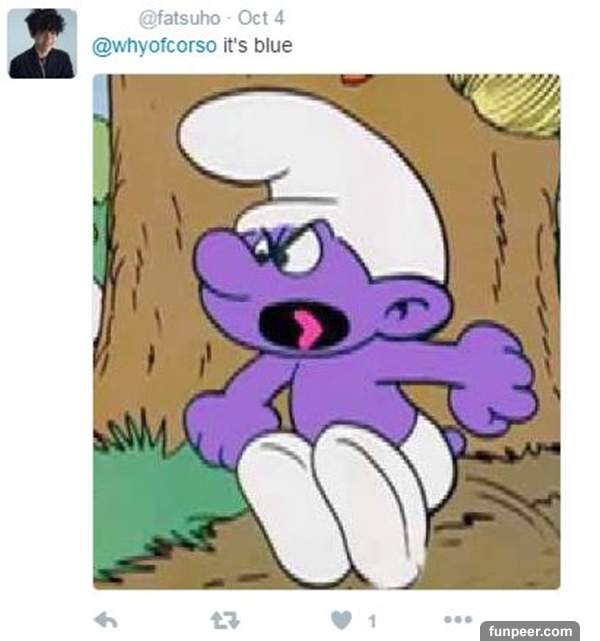The width and height of the screenshot is (600, 641).
Task: Click the smurf's outstretched purple hand
Action: click(492, 376)
